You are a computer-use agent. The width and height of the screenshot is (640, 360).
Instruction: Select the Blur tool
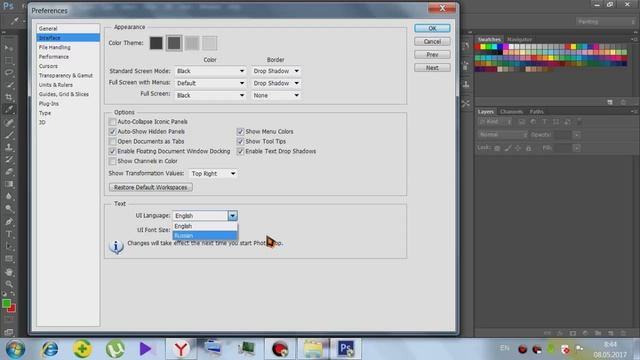click(x=9, y=196)
